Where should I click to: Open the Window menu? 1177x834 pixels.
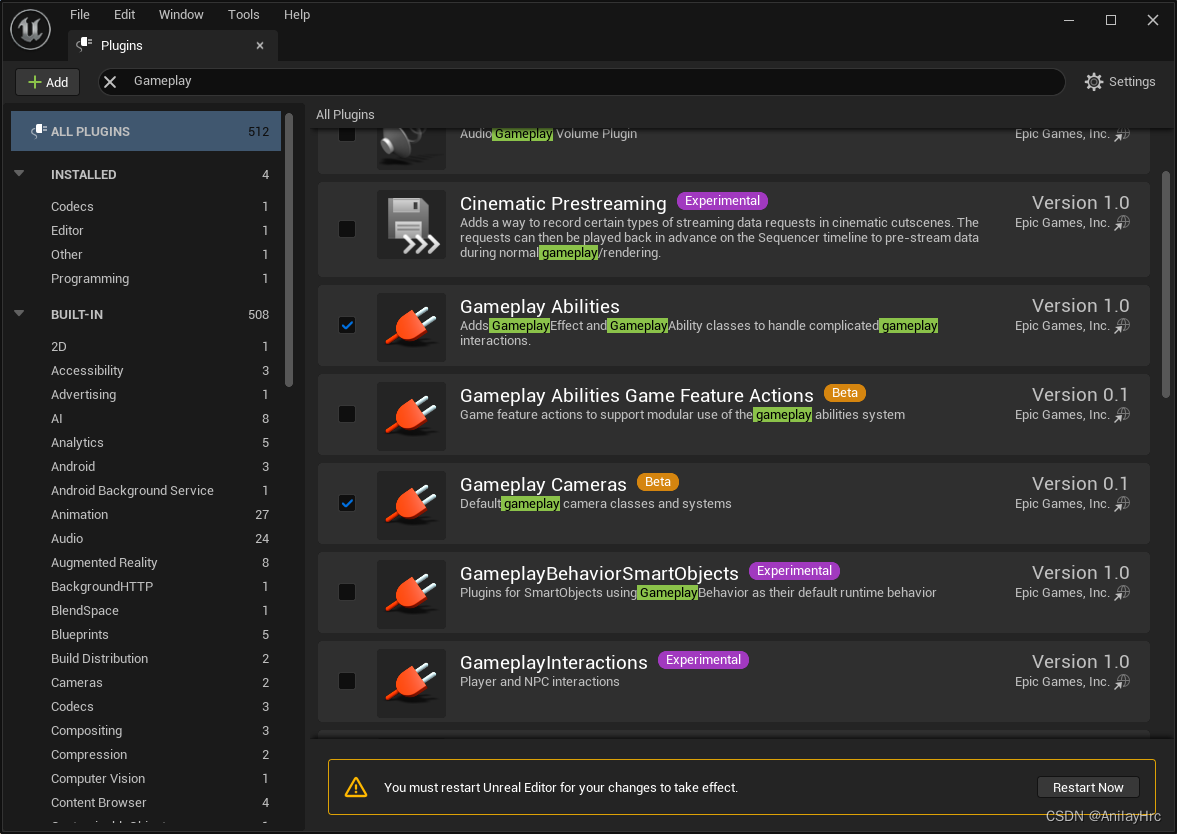(181, 14)
